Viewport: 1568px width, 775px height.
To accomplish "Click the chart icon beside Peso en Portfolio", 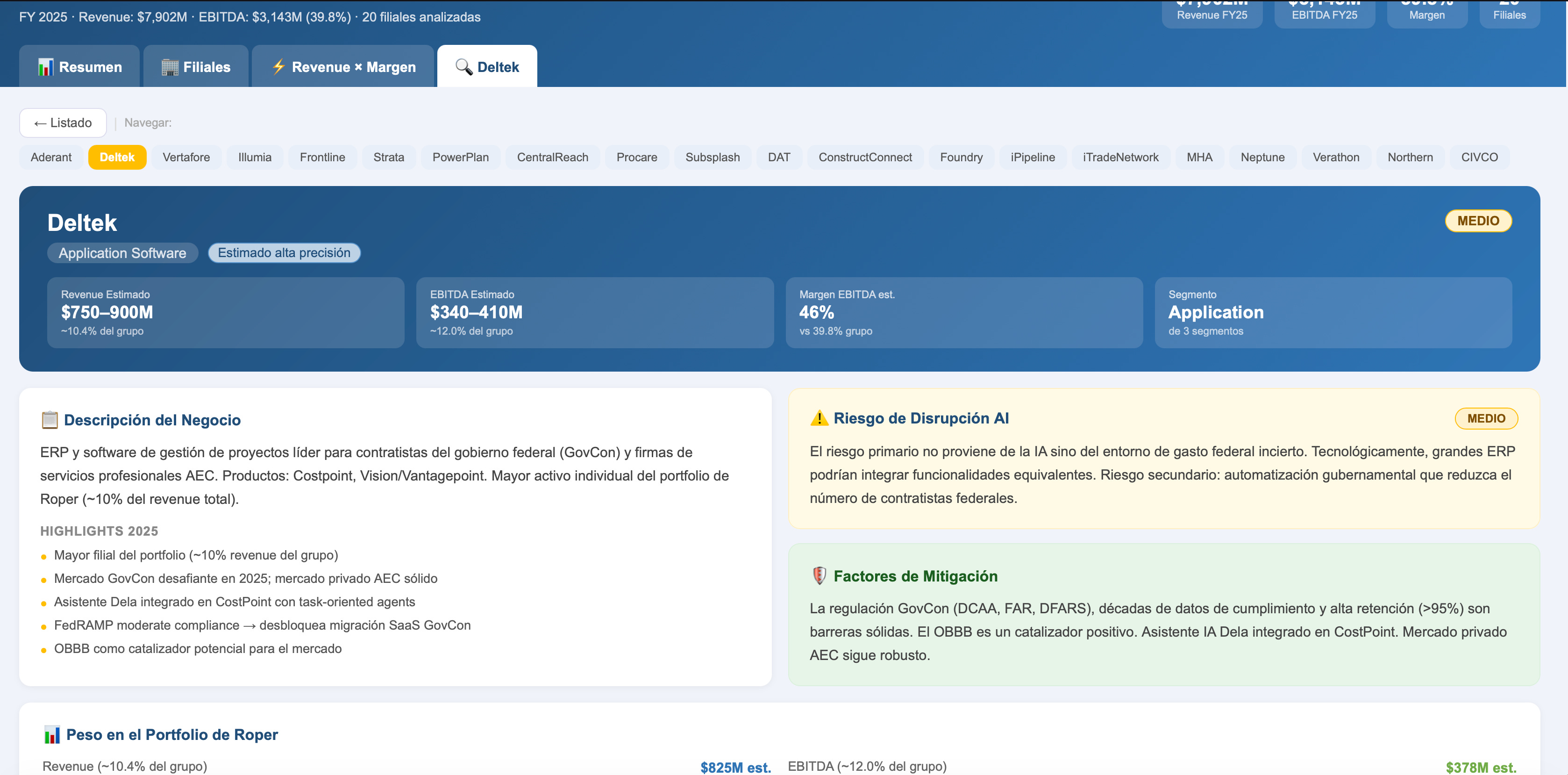I will [x=52, y=735].
